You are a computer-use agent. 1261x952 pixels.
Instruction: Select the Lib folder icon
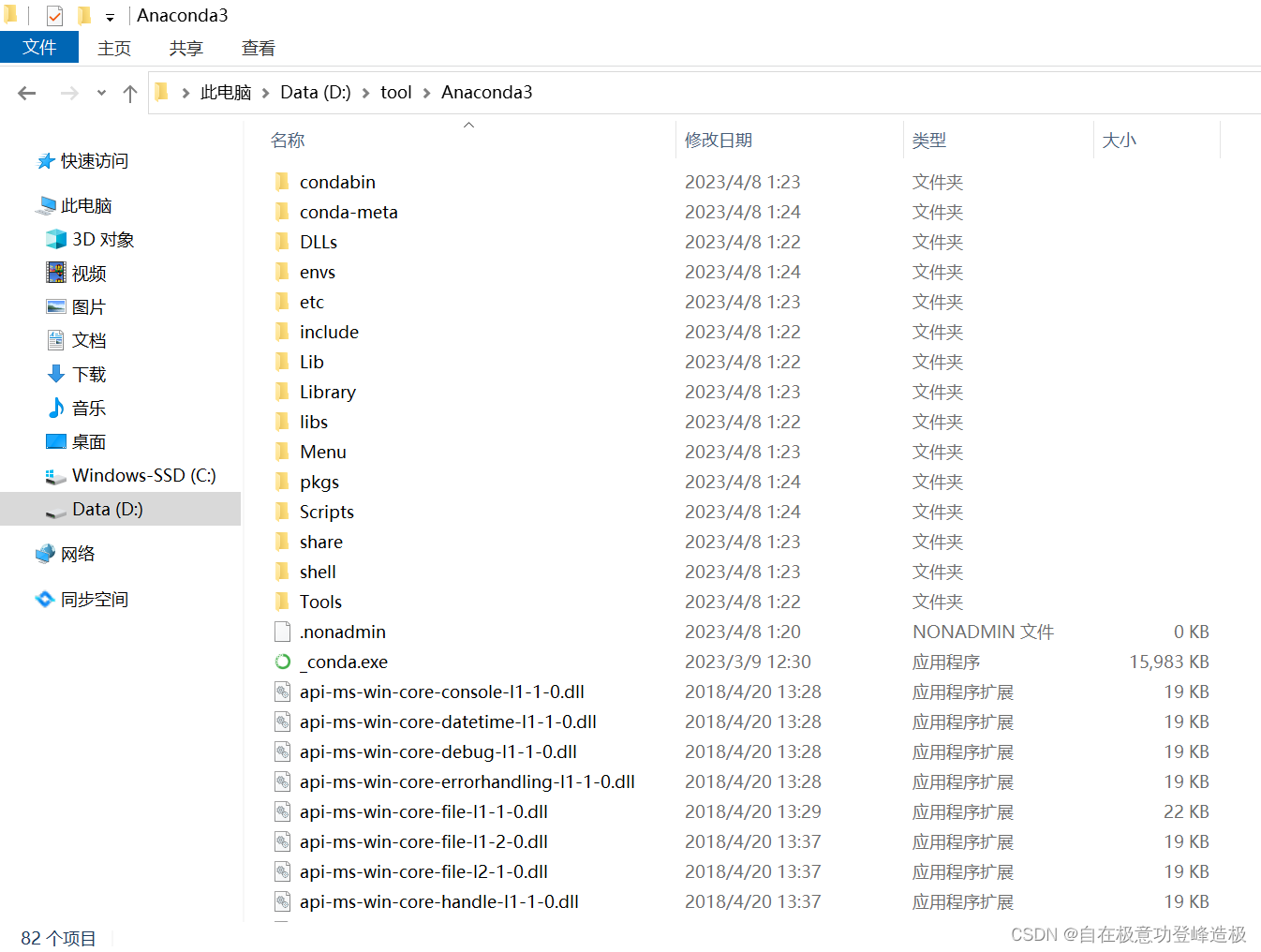(x=282, y=361)
